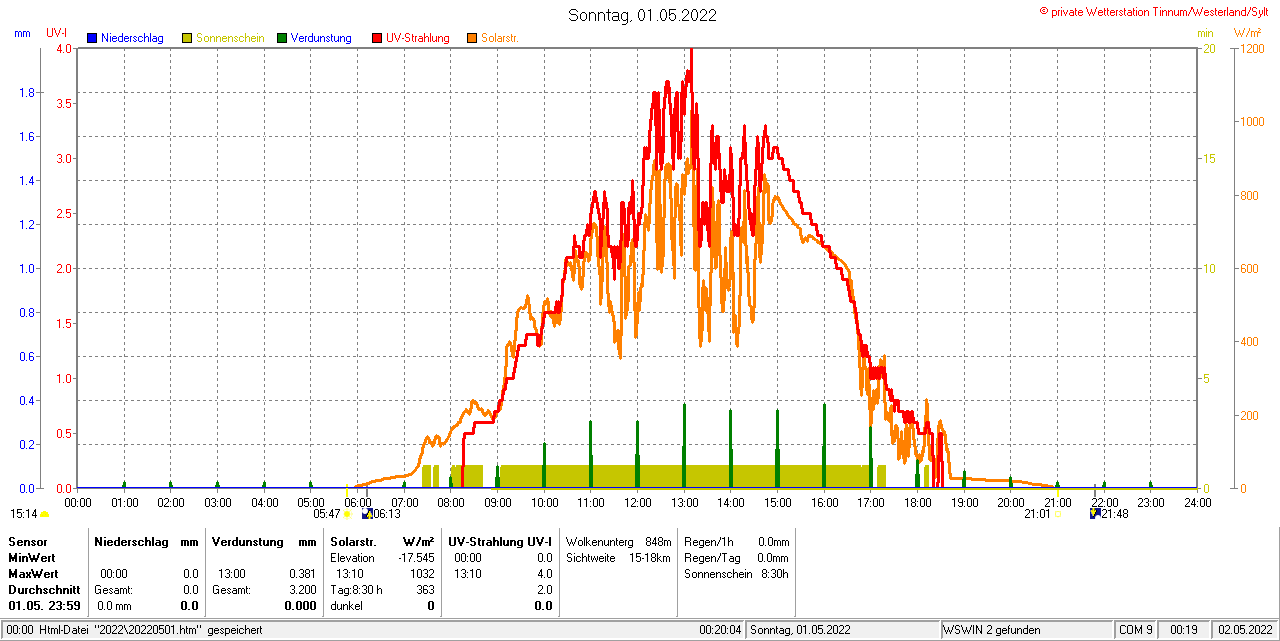1280x641 pixels.
Task: Click the dusk icon beside 21:48
Action: click(1095, 514)
